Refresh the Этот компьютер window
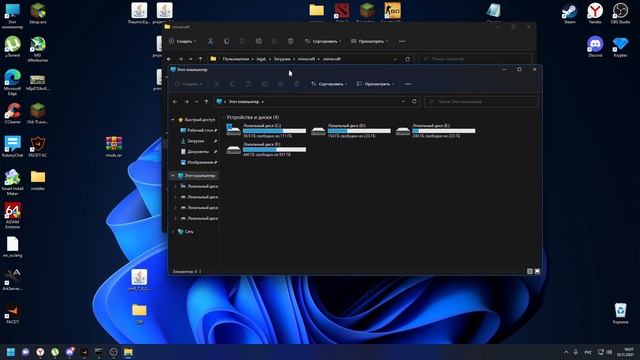Screen dimensions: 640x360 pyautogui.click(x=414, y=102)
